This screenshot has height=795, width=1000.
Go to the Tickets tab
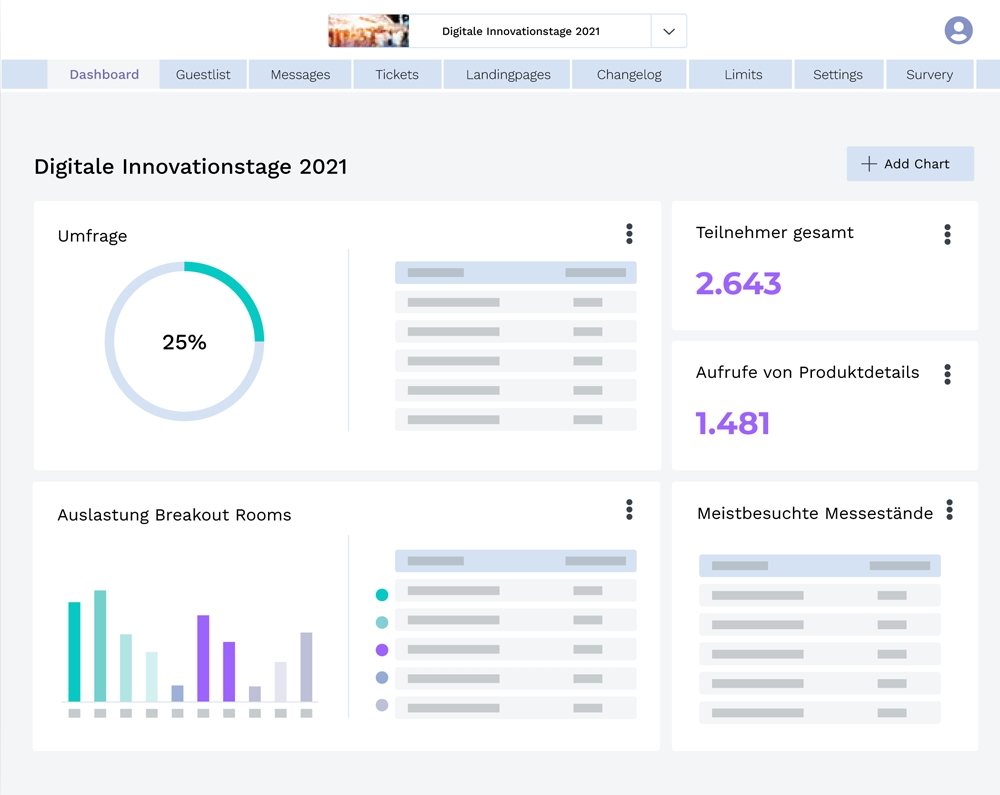397,75
